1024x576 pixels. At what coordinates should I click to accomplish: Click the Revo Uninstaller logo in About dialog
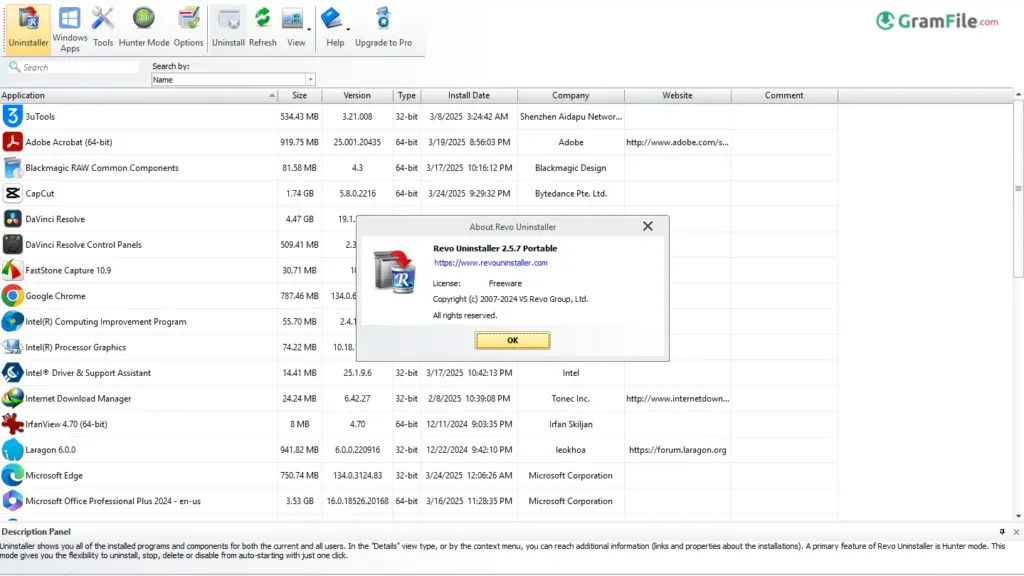[395, 271]
